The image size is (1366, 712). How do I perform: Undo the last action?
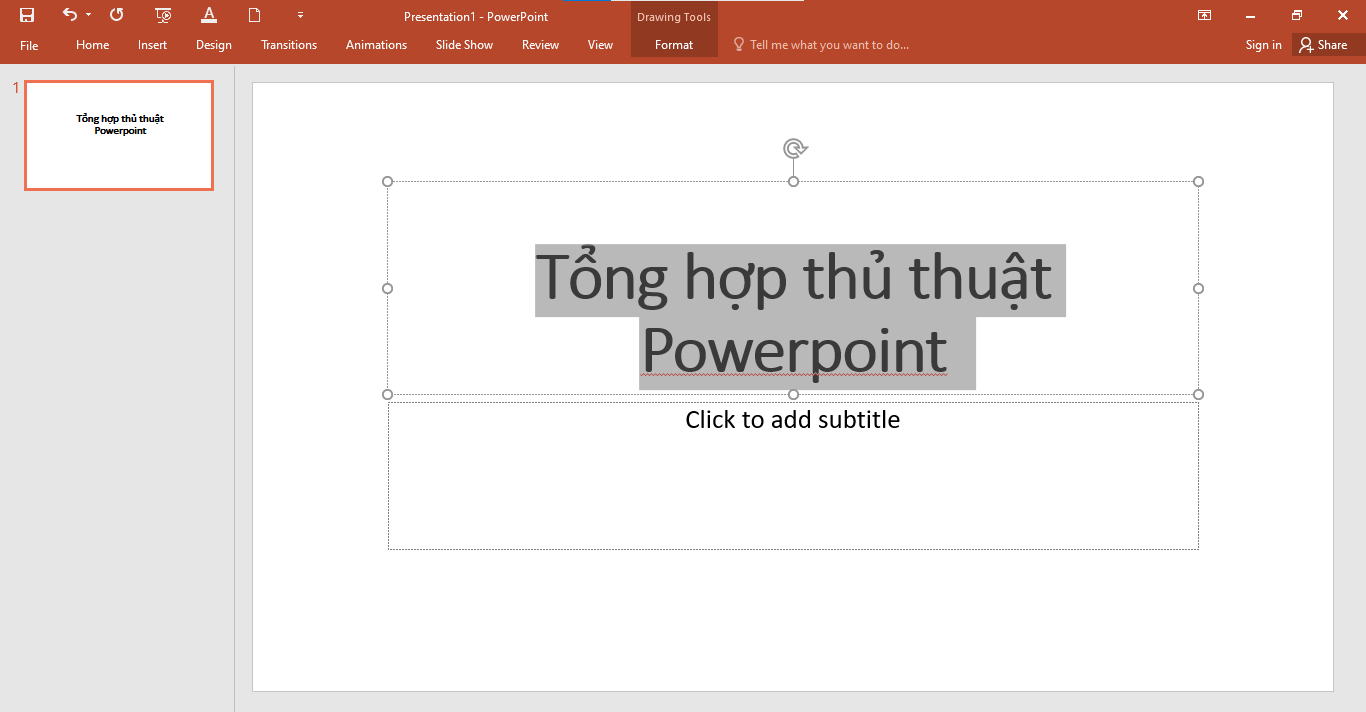(69, 15)
